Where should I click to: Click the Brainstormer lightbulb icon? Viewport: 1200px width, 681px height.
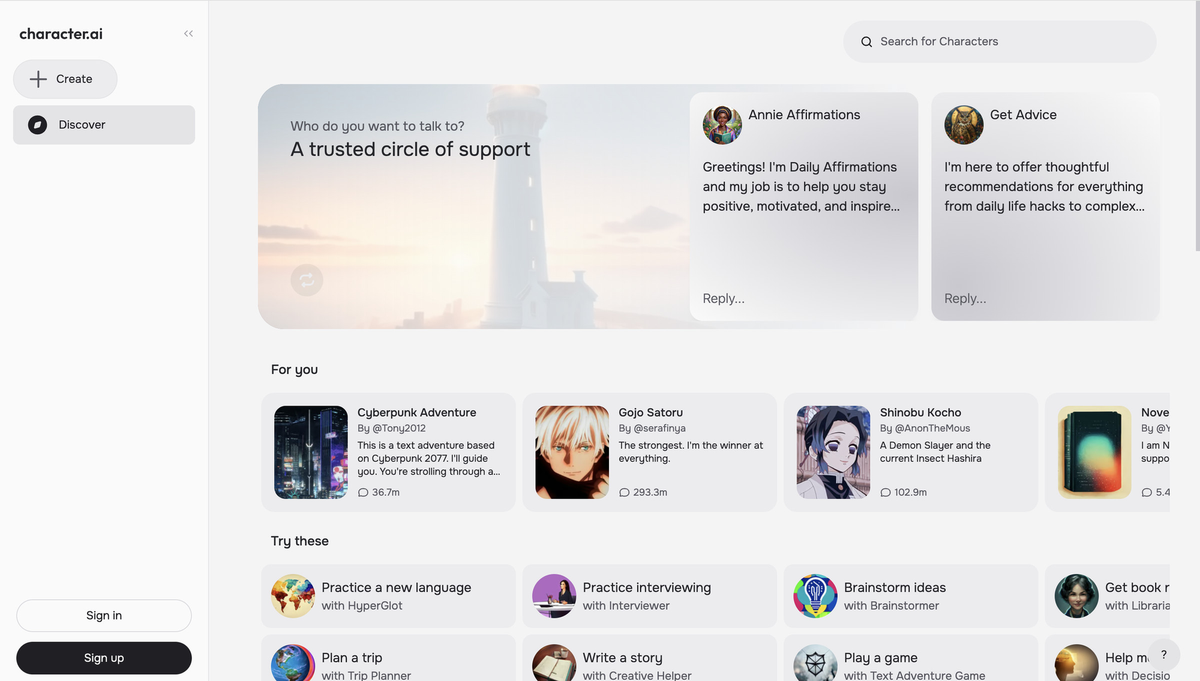[x=815, y=596]
